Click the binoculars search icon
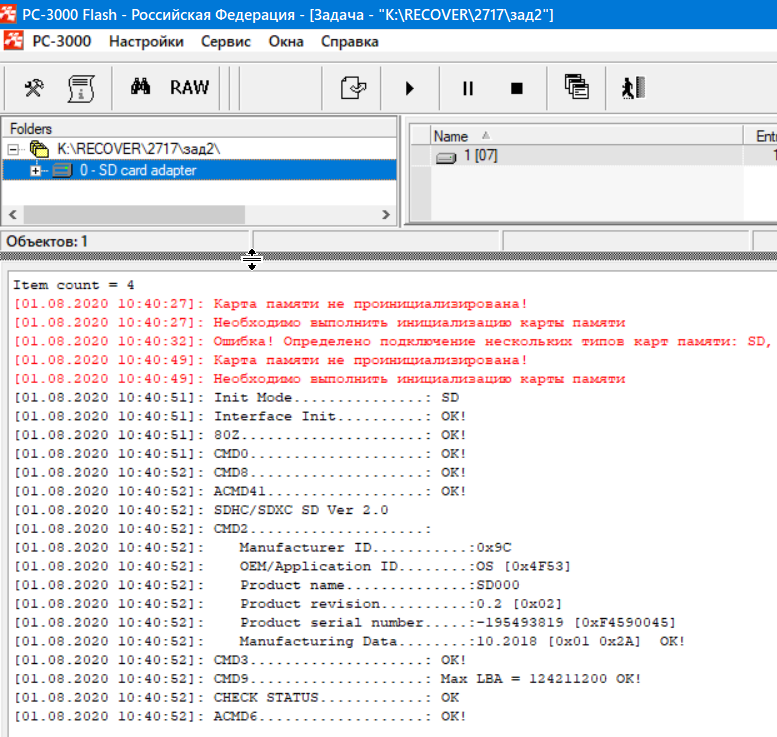 [x=141, y=87]
